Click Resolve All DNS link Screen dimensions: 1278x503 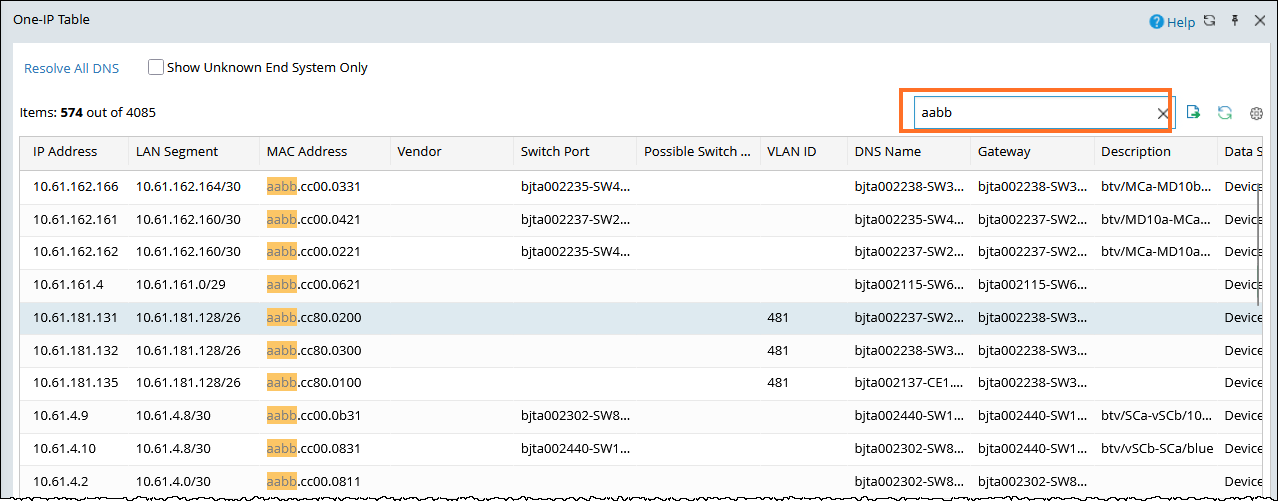coord(71,68)
